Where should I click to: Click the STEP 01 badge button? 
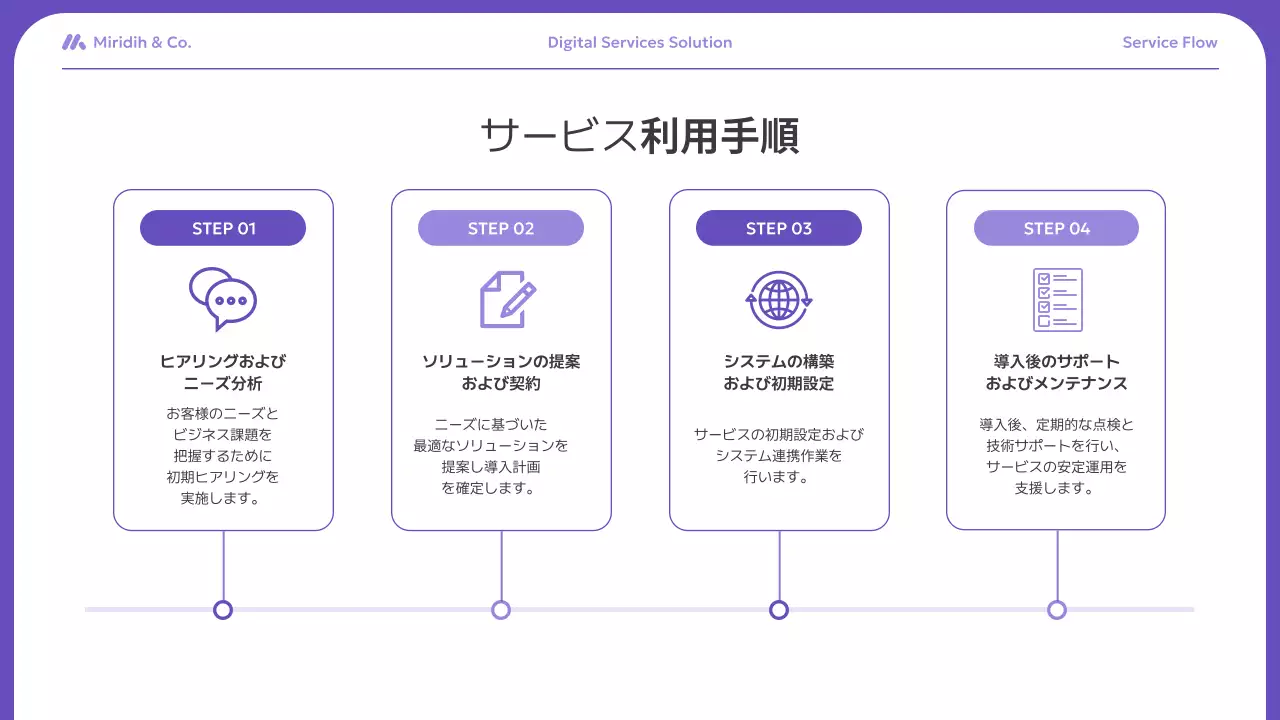(x=222, y=227)
